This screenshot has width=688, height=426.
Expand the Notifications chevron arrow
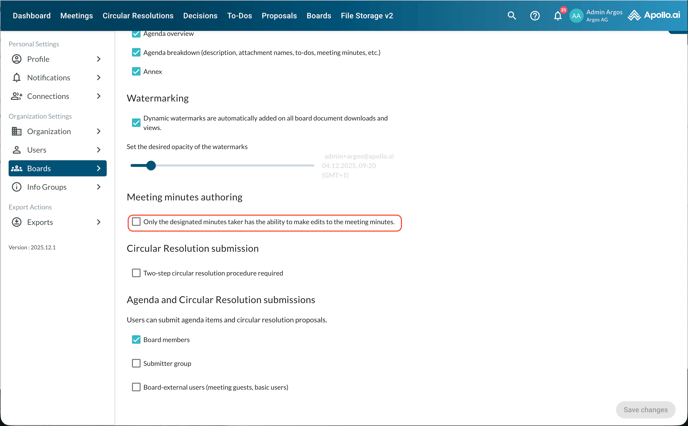pos(99,78)
